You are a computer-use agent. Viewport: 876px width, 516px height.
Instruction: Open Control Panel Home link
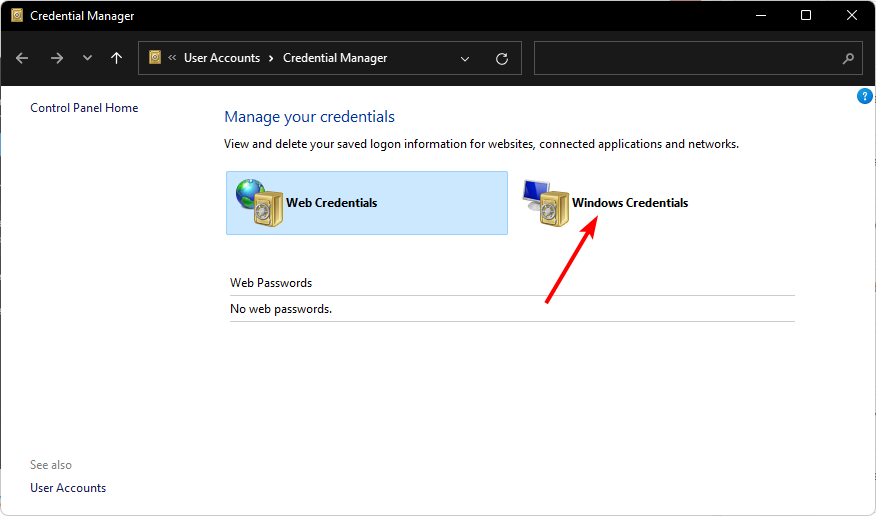84,108
